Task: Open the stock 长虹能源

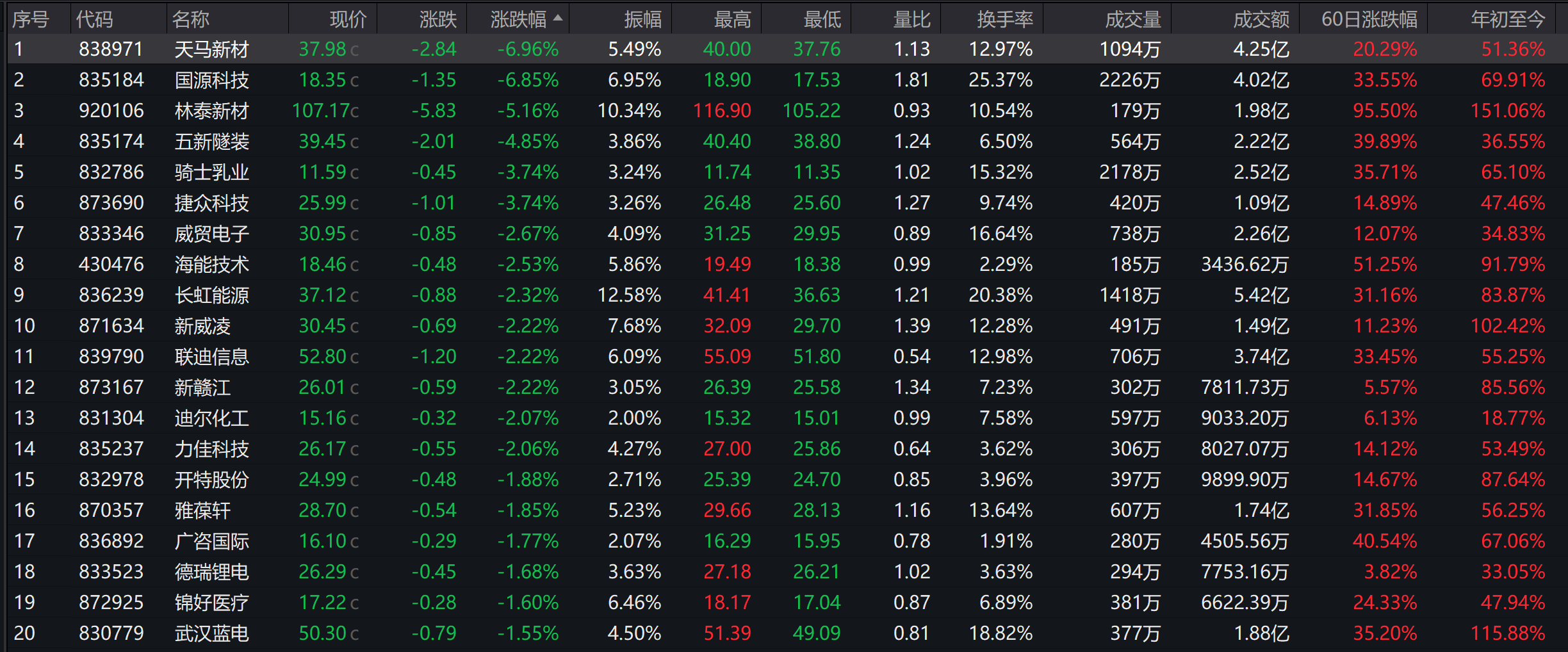Action: tap(211, 295)
